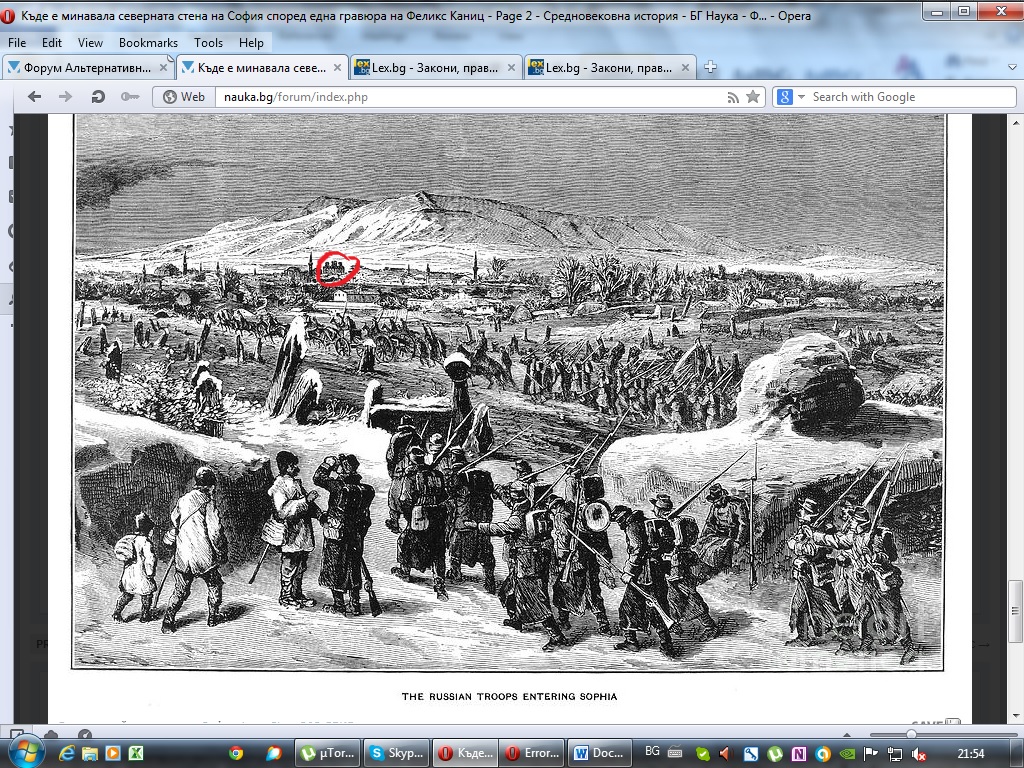Open the Help menu

click(x=251, y=42)
